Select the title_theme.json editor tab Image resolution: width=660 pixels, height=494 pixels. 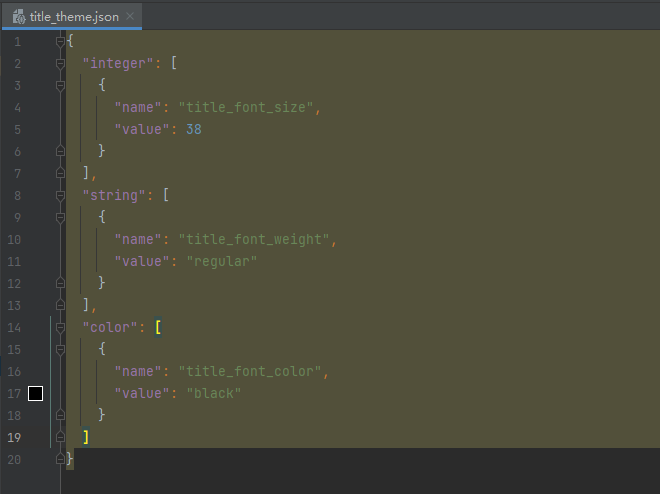tap(72, 17)
